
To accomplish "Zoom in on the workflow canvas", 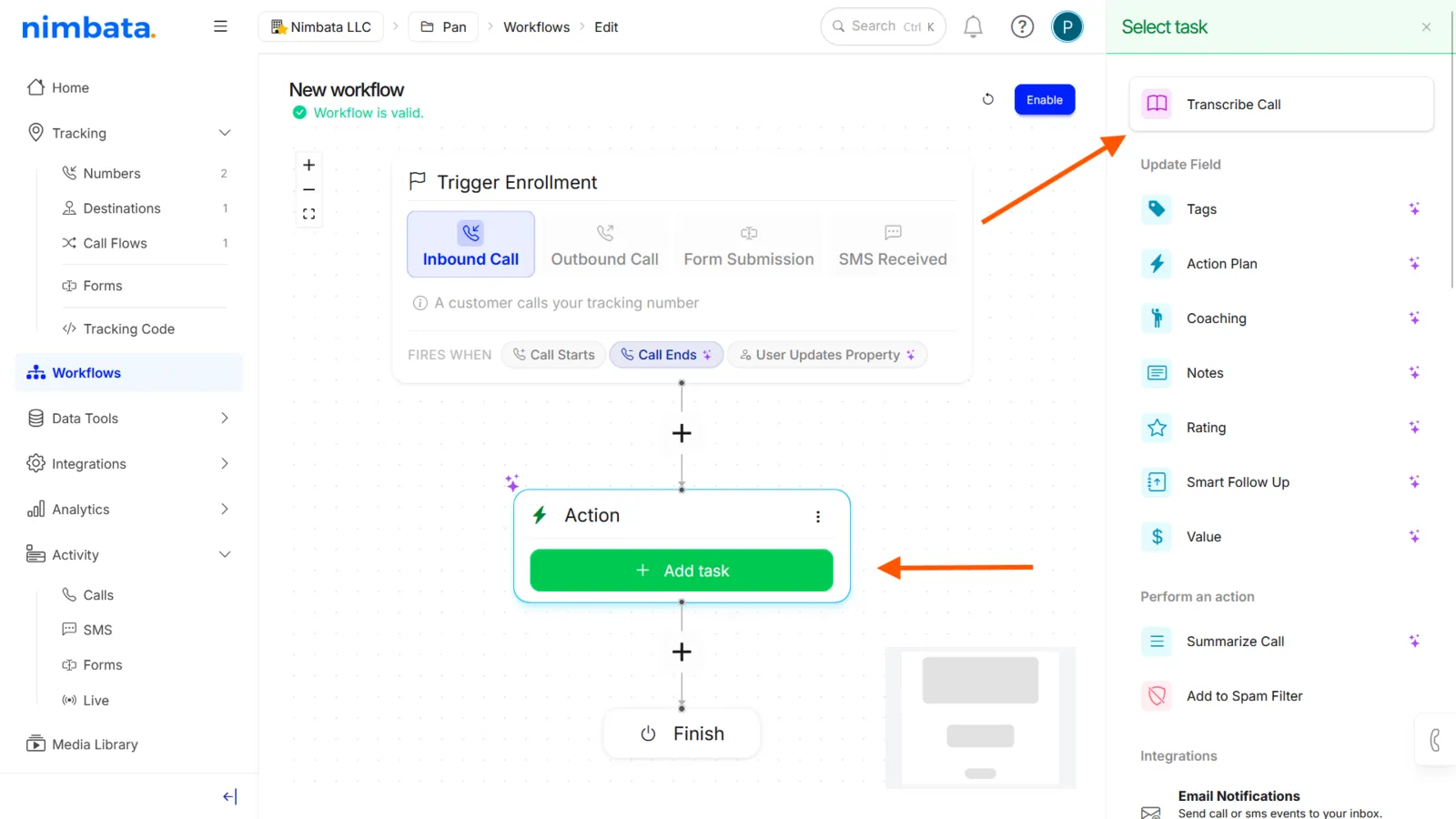I will [x=308, y=165].
